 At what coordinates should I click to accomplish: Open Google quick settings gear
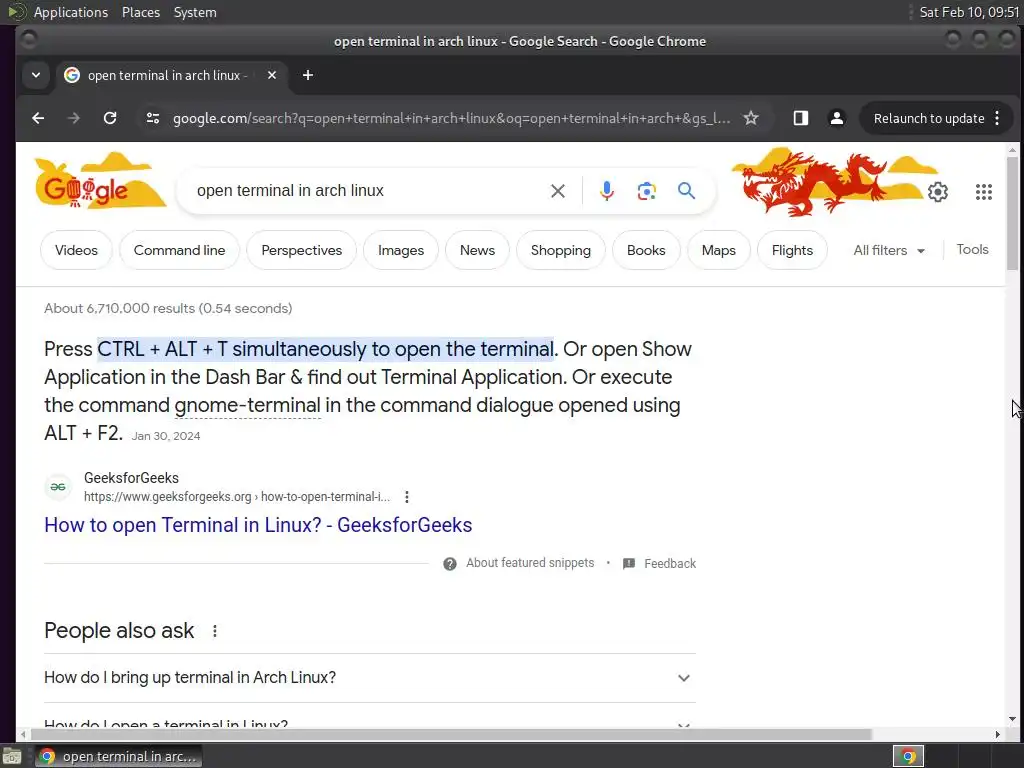[938, 192]
